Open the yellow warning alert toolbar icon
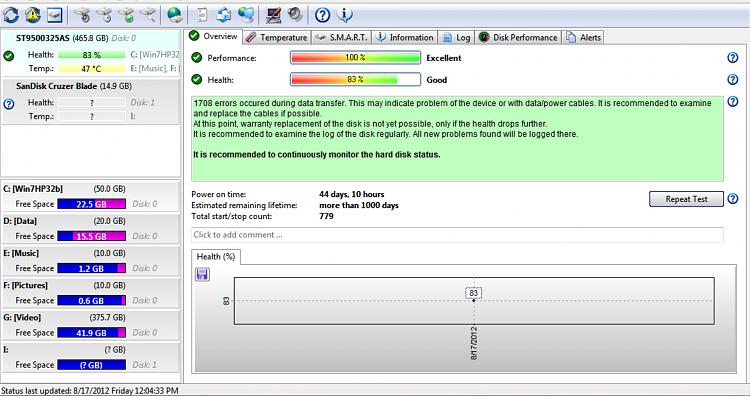This screenshot has height=396, width=750. click(33, 15)
